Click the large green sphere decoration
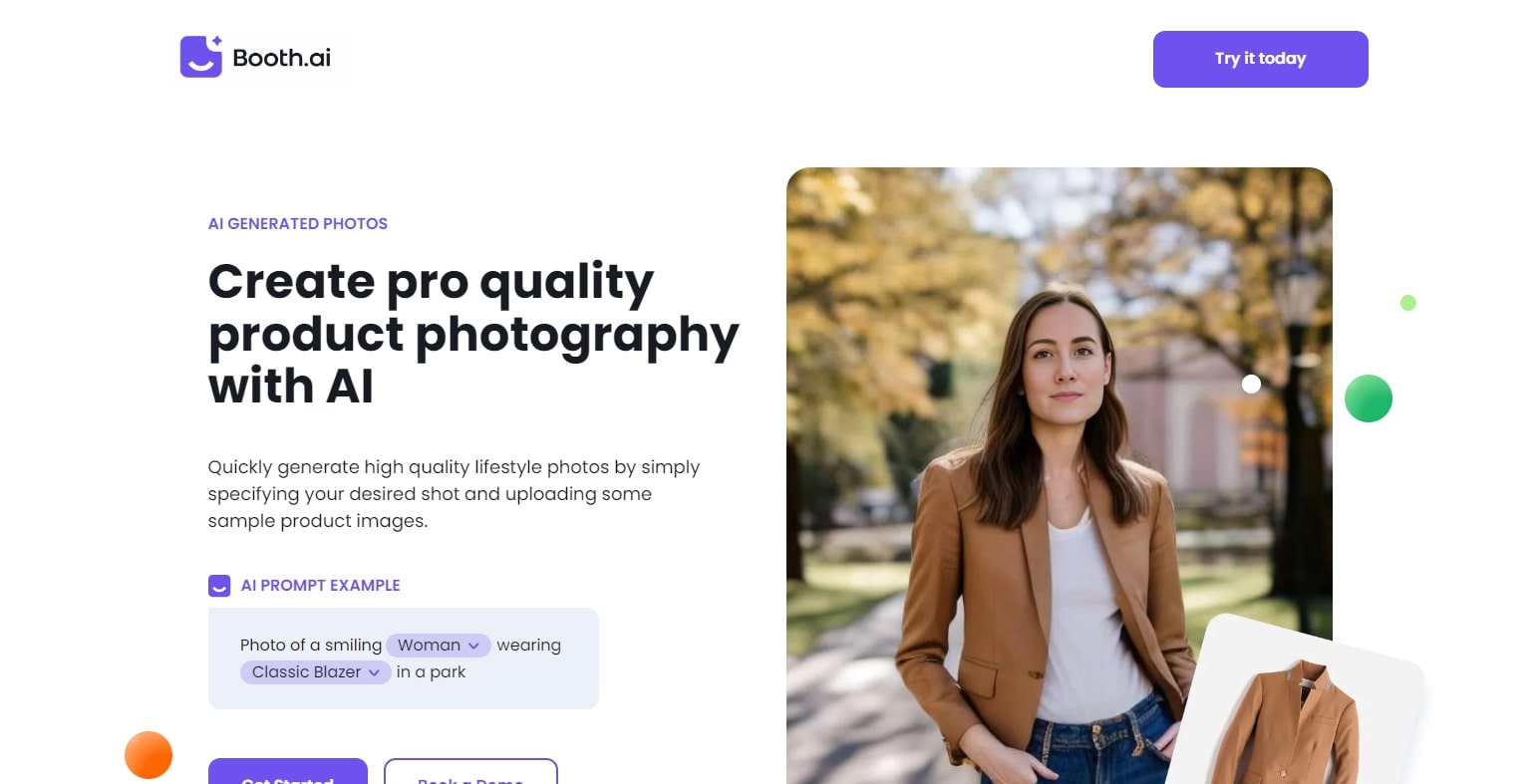This screenshot has height=784, width=1540. click(1369, 398)
